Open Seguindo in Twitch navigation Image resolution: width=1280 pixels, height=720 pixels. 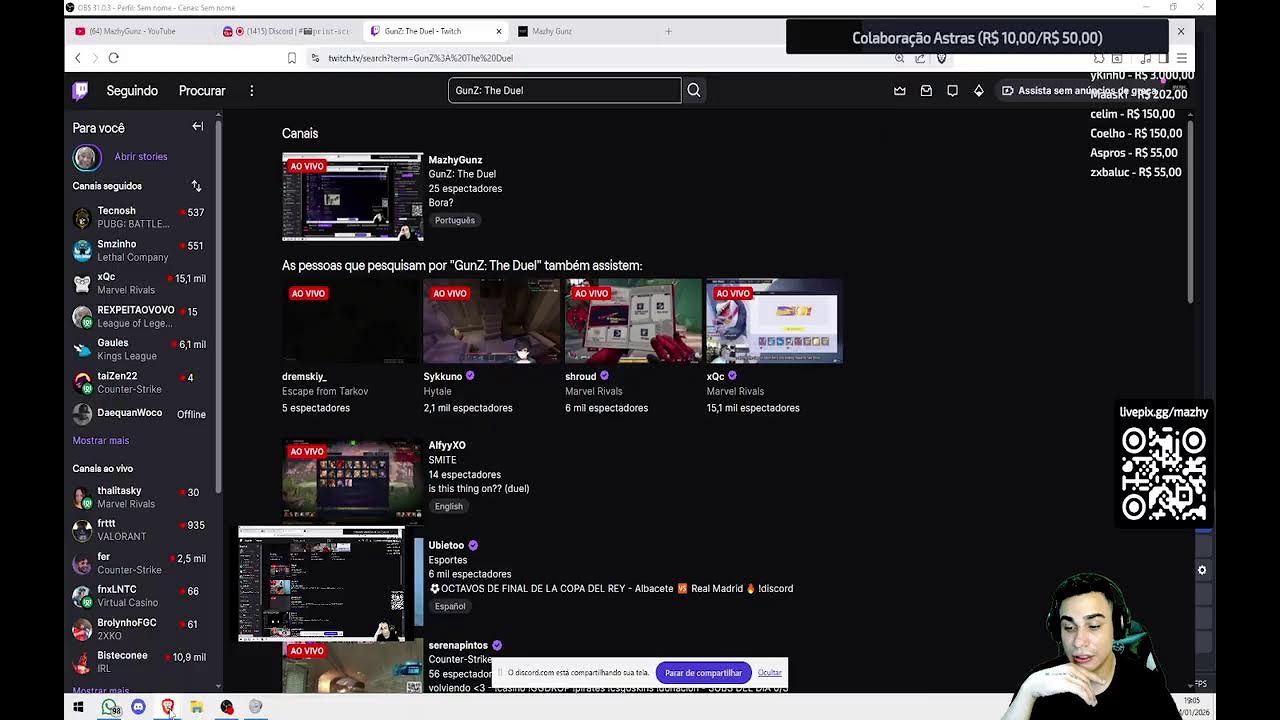point(132,91)
